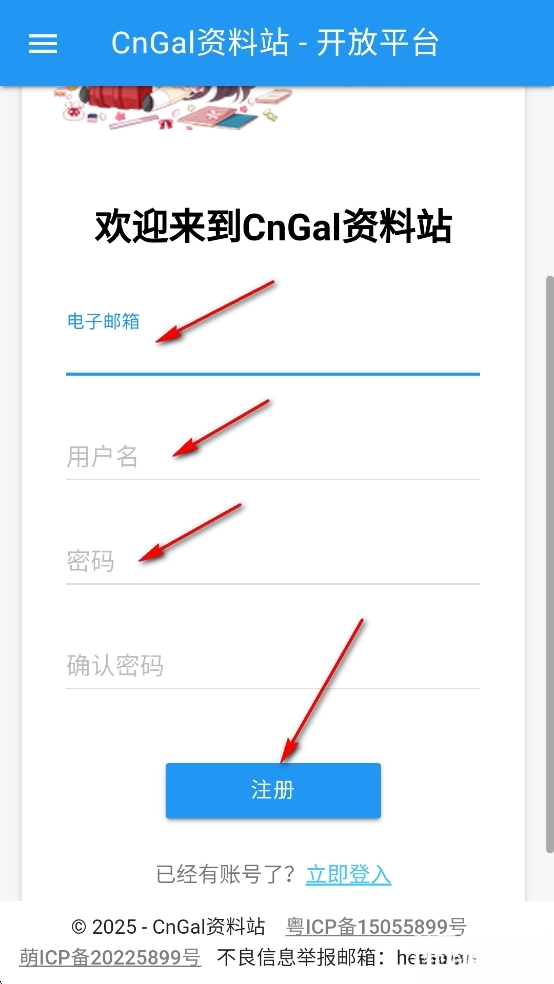Click the red arrow pointing at 电子邮箱 field
Viewport: 554px width, 984px height.
215,311
